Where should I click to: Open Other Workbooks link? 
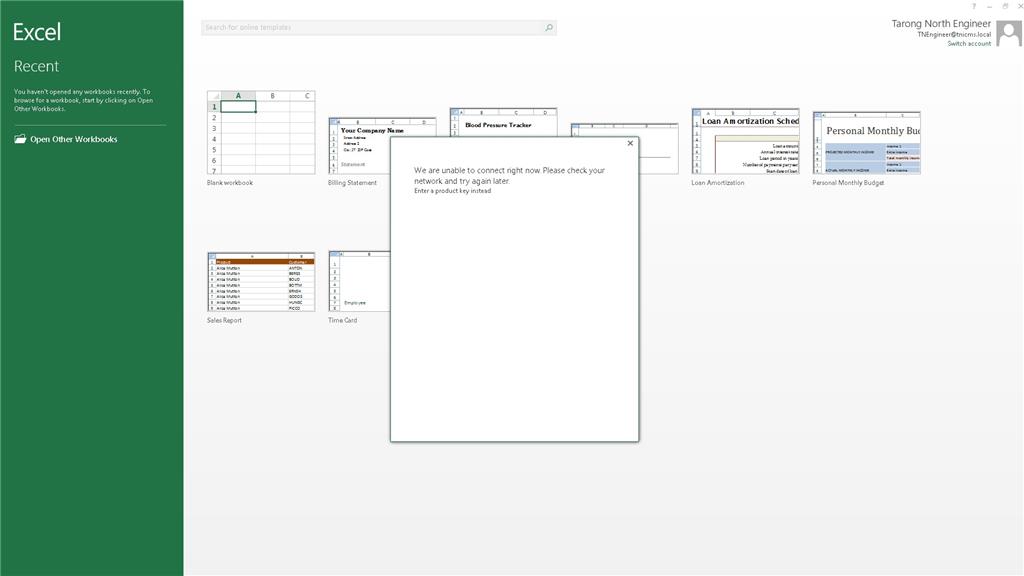pos(74,139)
